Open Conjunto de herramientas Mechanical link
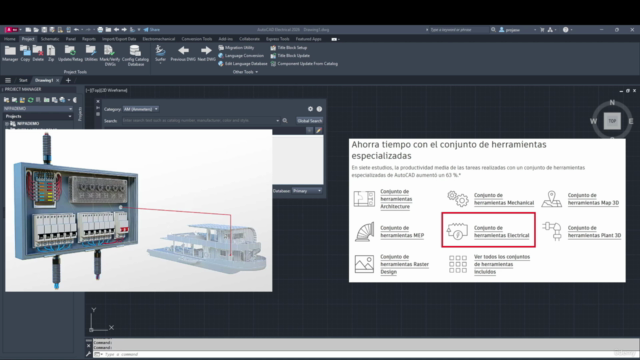This screenshot has width=640, height=360. click(504, 199)
